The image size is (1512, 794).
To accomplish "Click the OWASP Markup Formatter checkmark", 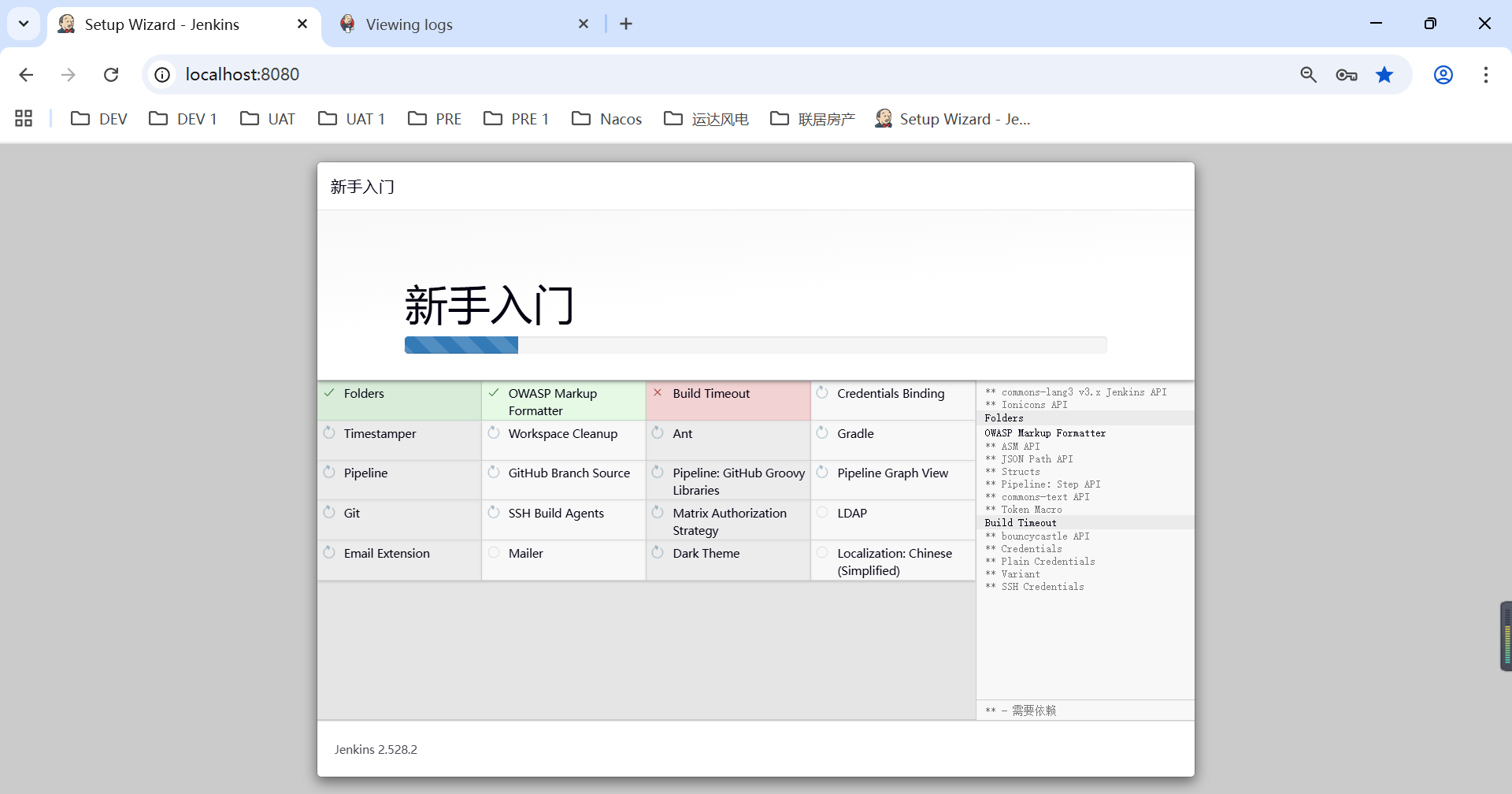I will 494,392.
